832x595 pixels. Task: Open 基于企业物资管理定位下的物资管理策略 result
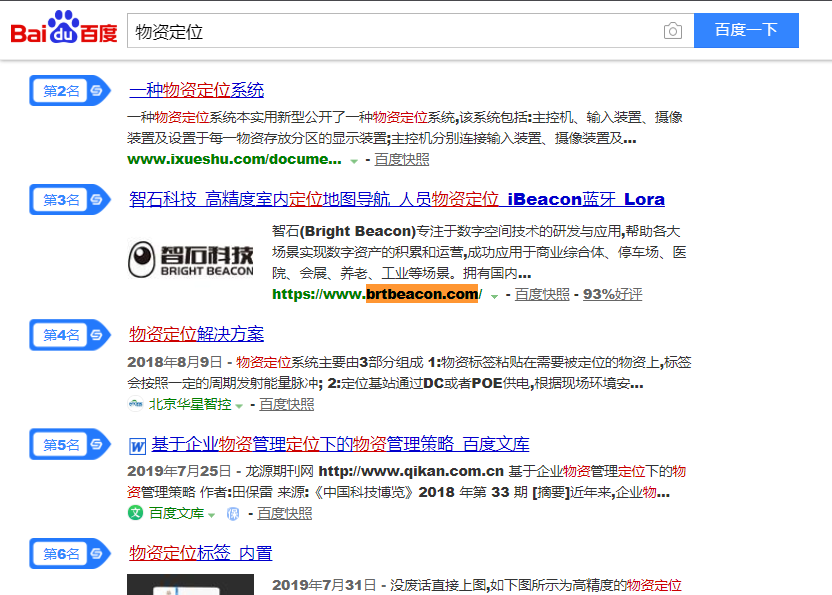tap(340, 444)
